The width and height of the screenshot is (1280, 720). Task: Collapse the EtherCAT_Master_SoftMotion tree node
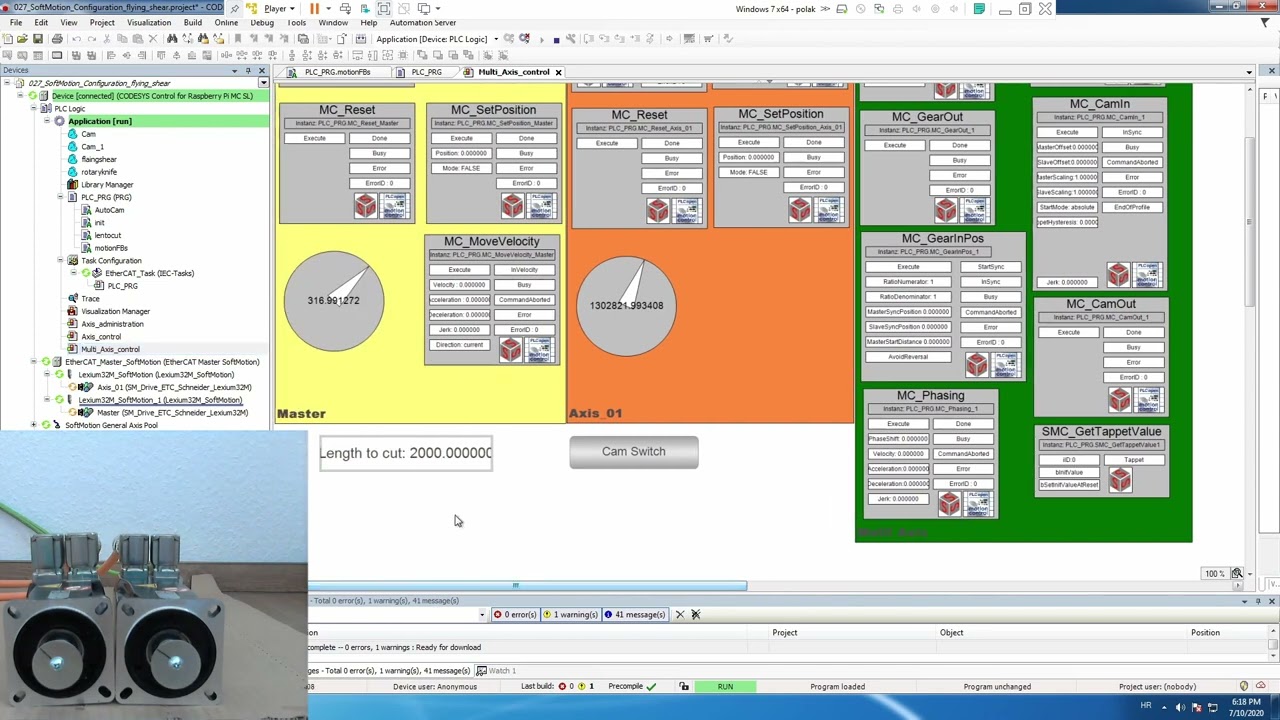click(x=33, y=362)
